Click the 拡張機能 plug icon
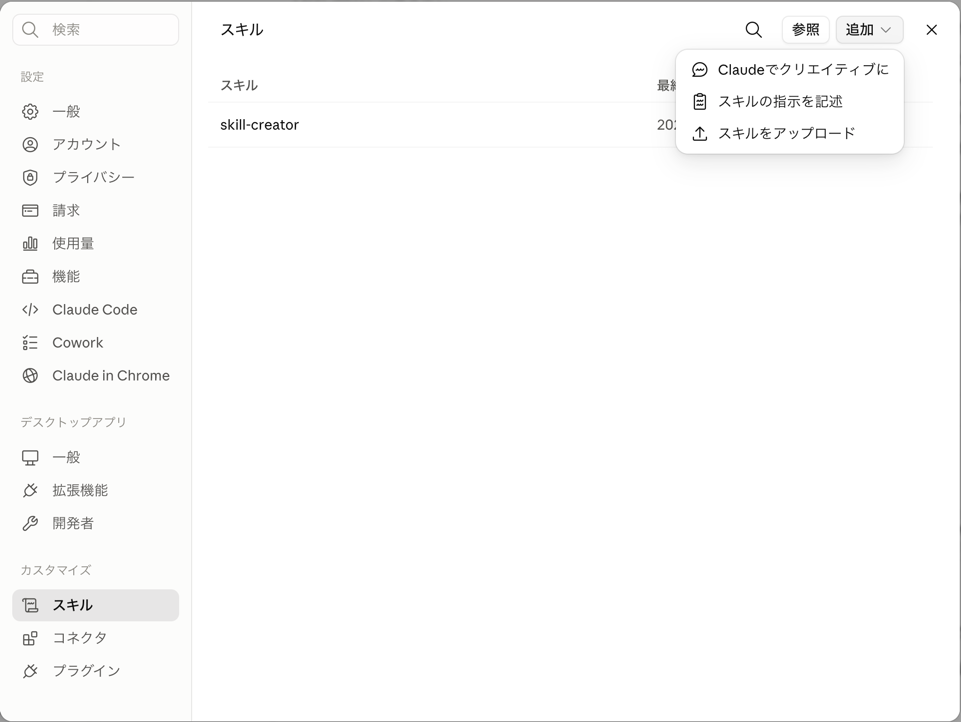 coord(30,490)
